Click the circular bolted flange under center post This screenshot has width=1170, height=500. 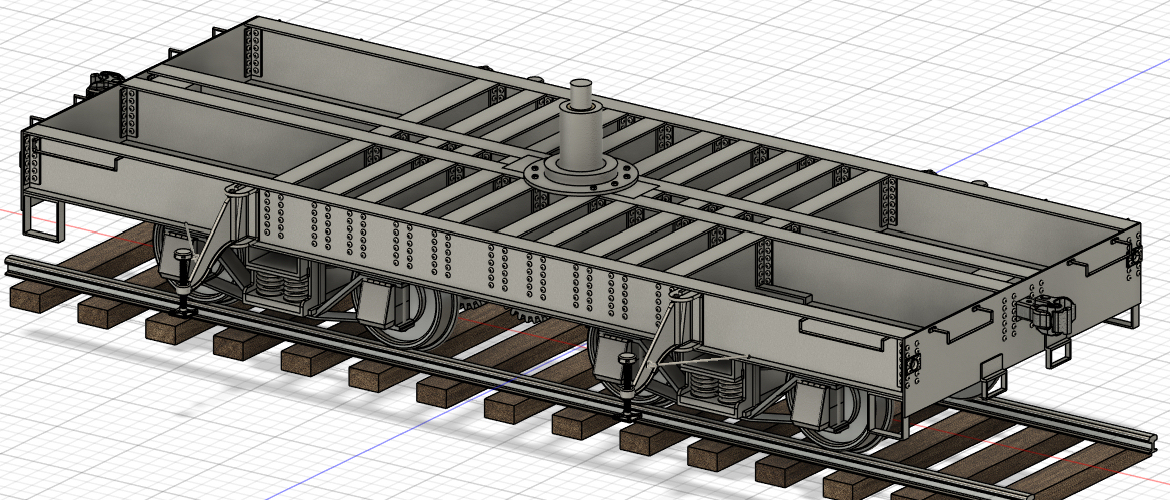(x=581, y=176)
